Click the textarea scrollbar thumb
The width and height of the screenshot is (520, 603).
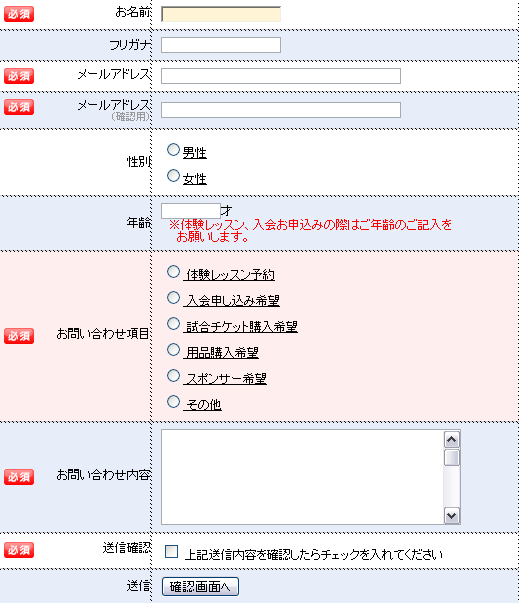[452, 458]
